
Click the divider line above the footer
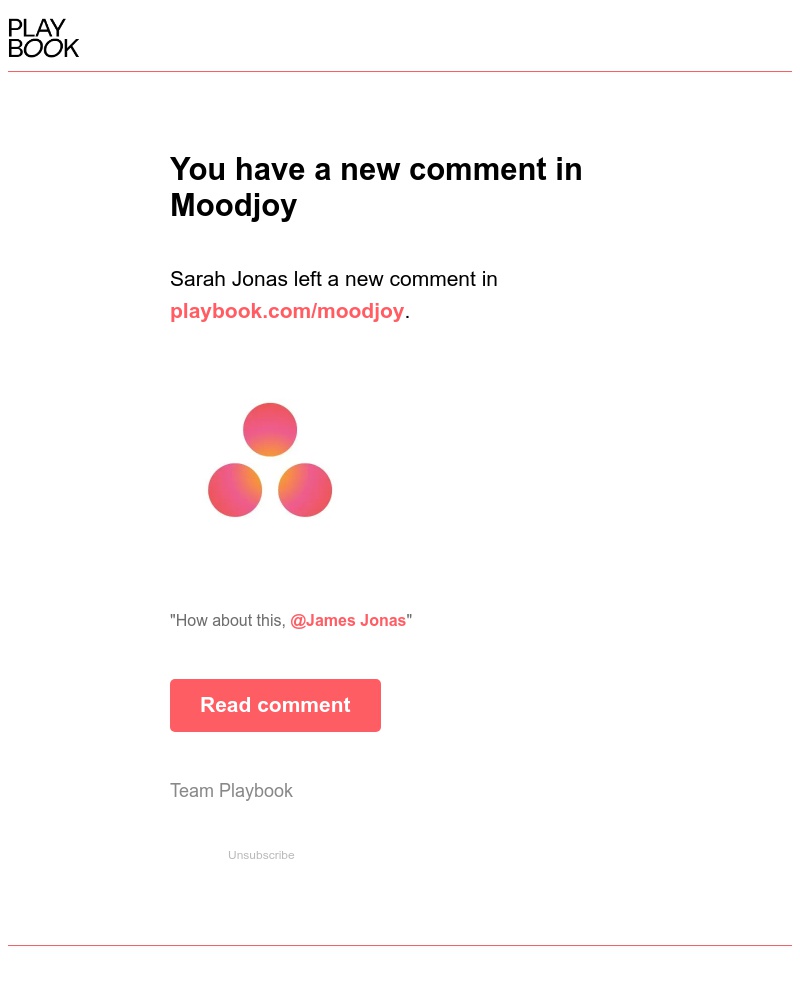tap(400, 941)
